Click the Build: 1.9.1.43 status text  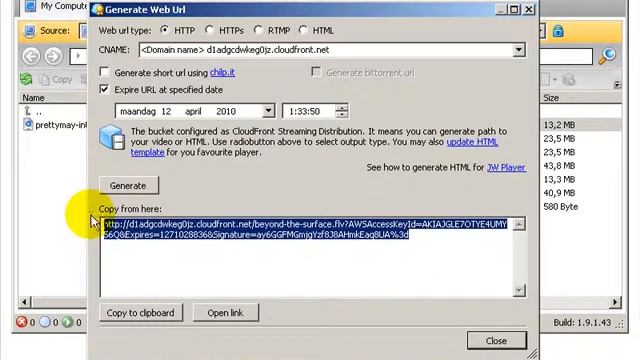[582, 322]
